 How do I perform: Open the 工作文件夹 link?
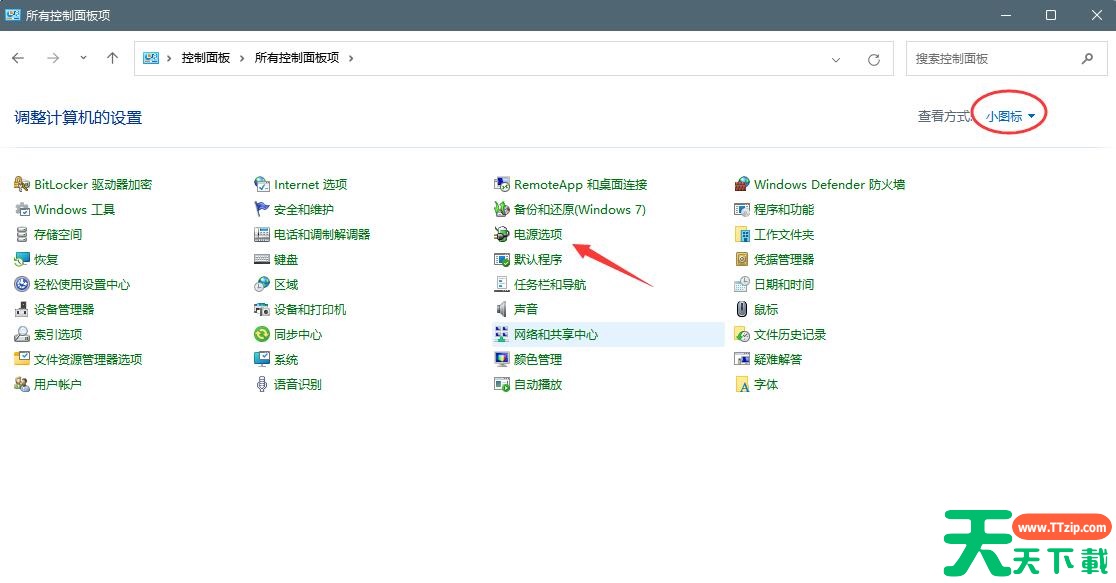tap(784, 234)
